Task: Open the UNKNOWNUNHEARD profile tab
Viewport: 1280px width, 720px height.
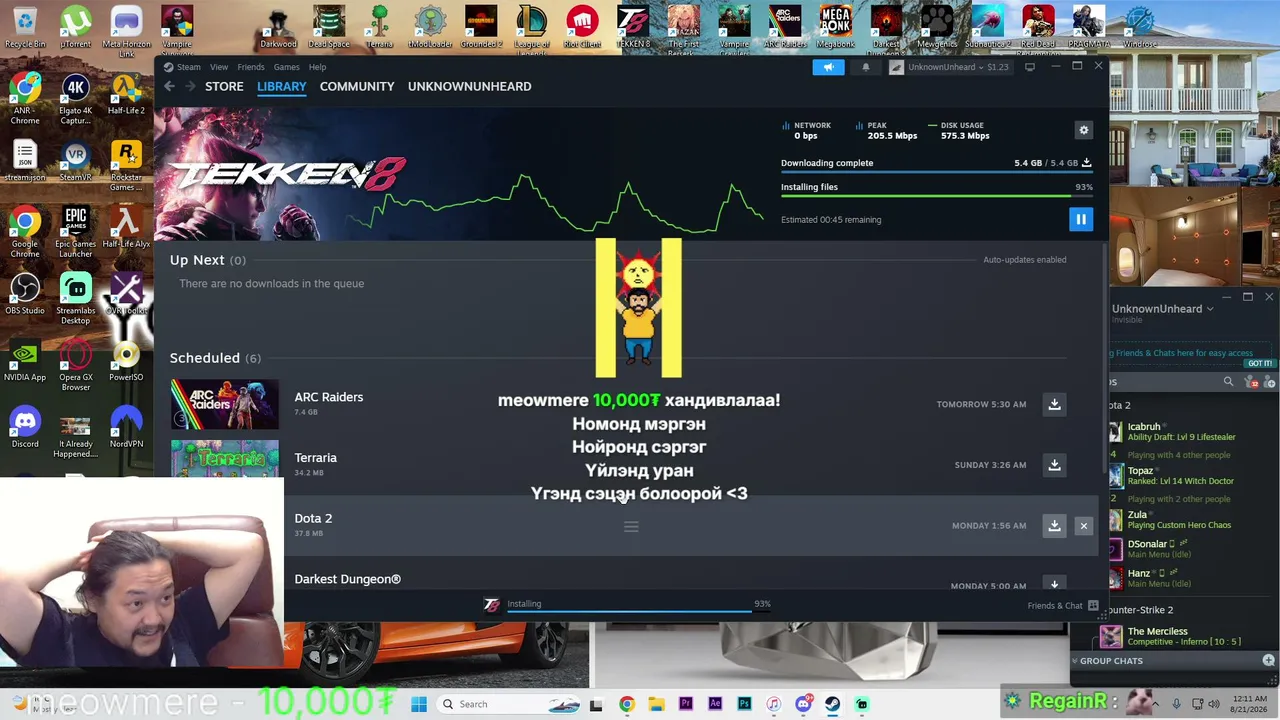Action: point(469,86)
